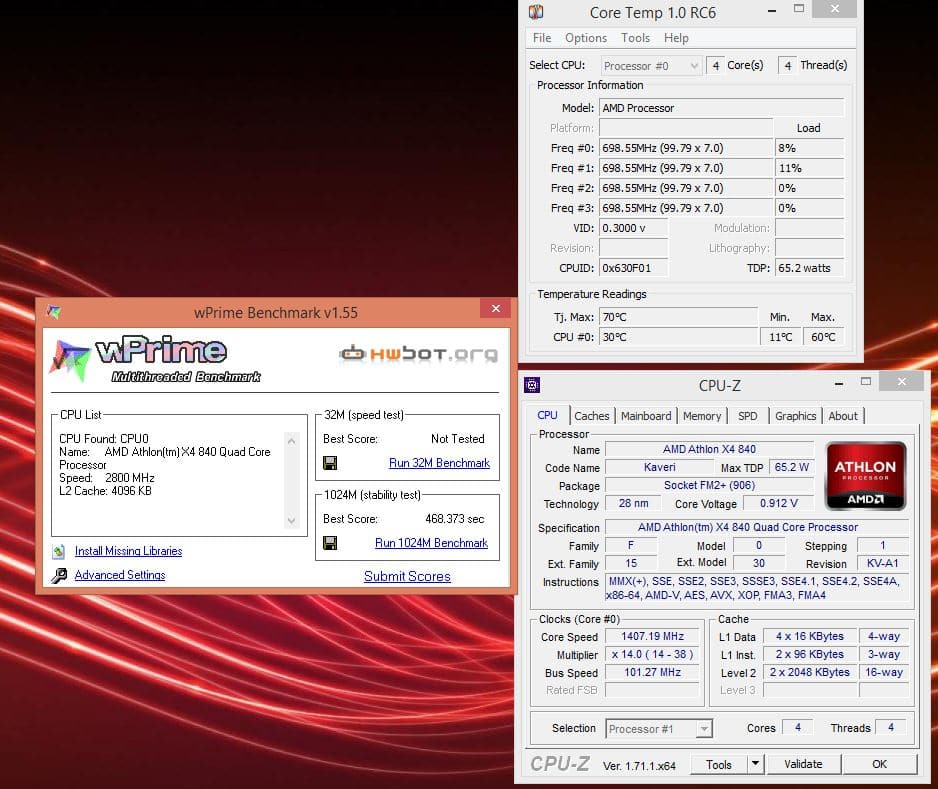Click the Code Name value Kaveri
938x789 pixels.
coord(660,467)
